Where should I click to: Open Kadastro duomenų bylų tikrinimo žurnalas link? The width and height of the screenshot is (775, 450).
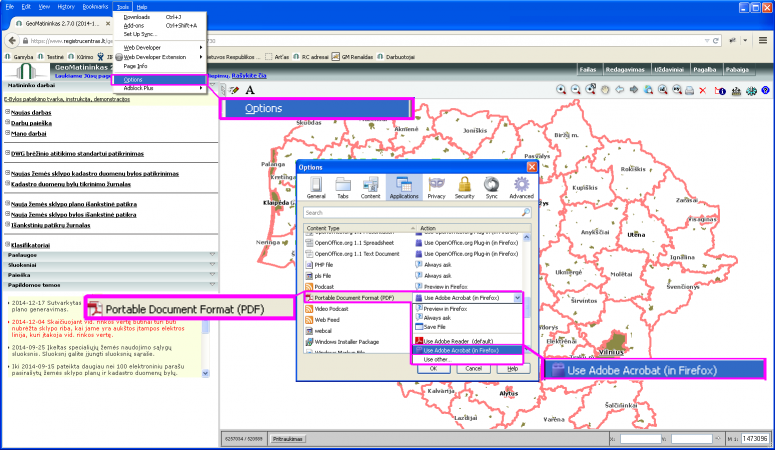[71, 184]
